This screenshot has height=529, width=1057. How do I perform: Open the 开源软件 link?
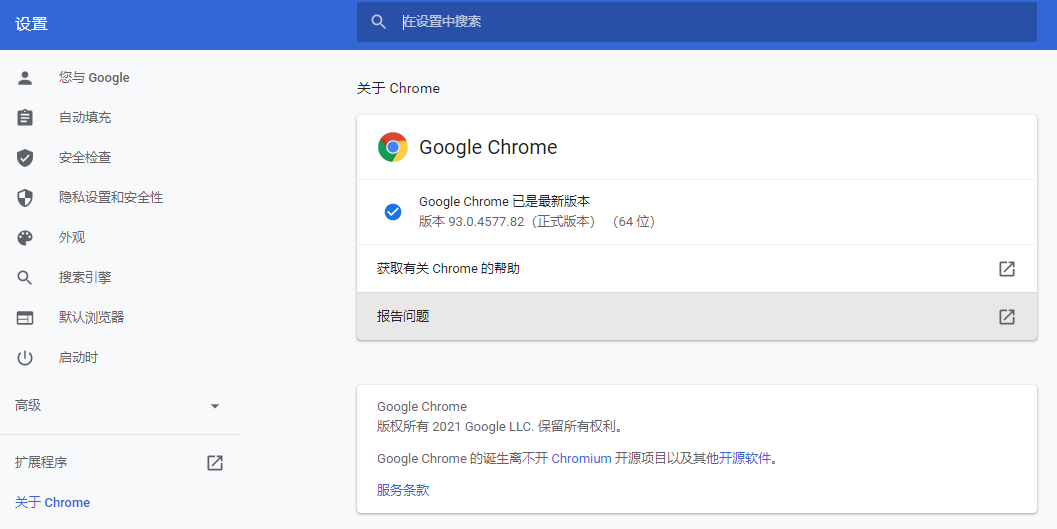tap(745, 459)
